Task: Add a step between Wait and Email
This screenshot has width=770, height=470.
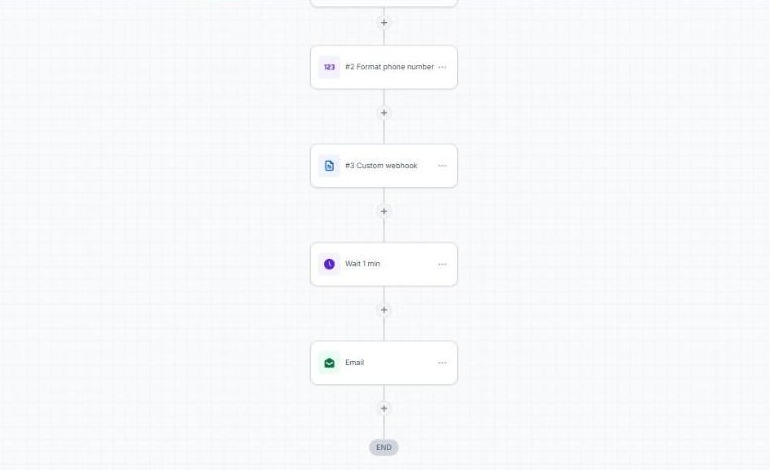Action: pyautogui.click(x=384, y=310)
